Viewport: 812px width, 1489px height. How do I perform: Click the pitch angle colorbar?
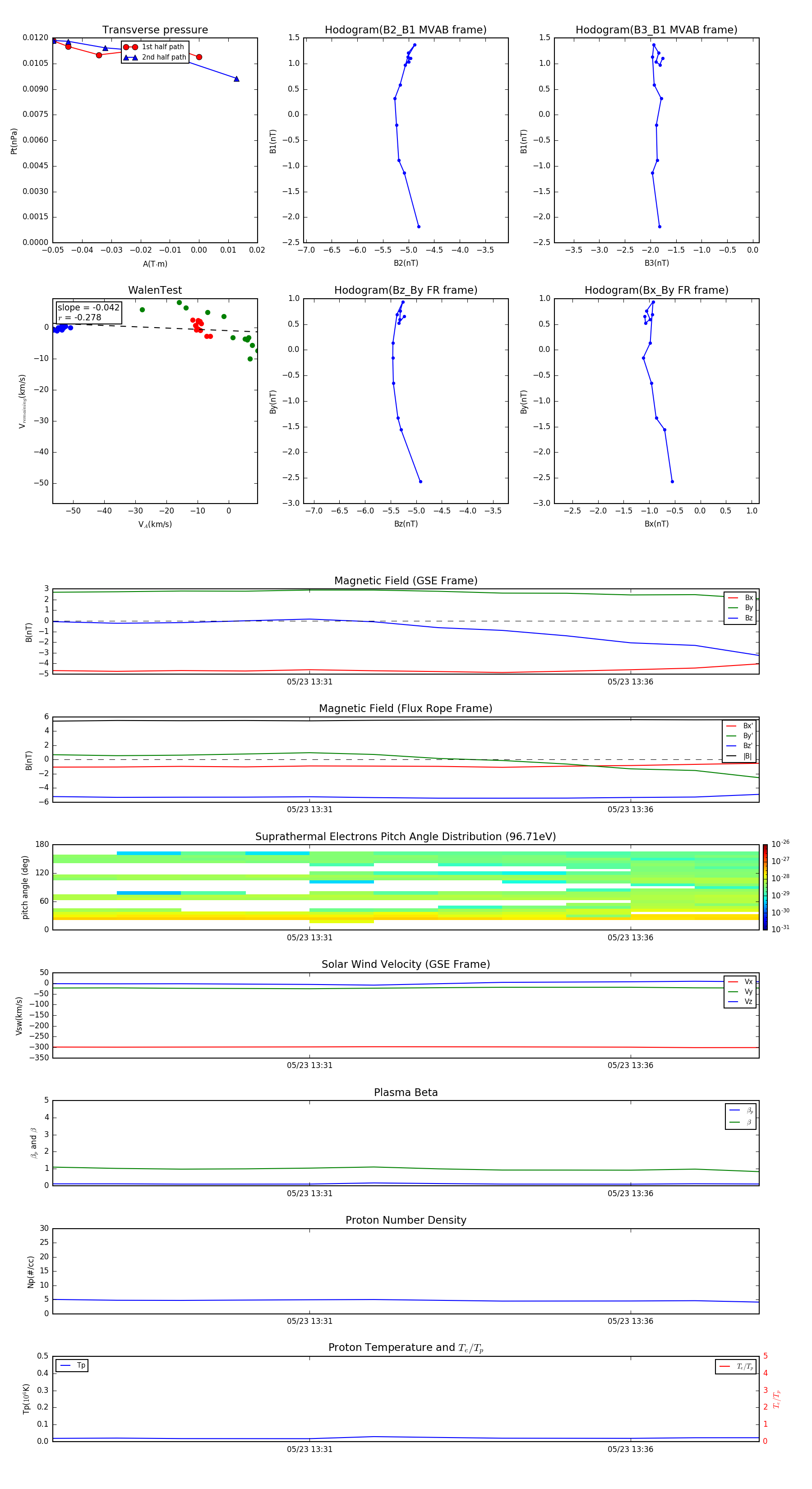[765, 887]
